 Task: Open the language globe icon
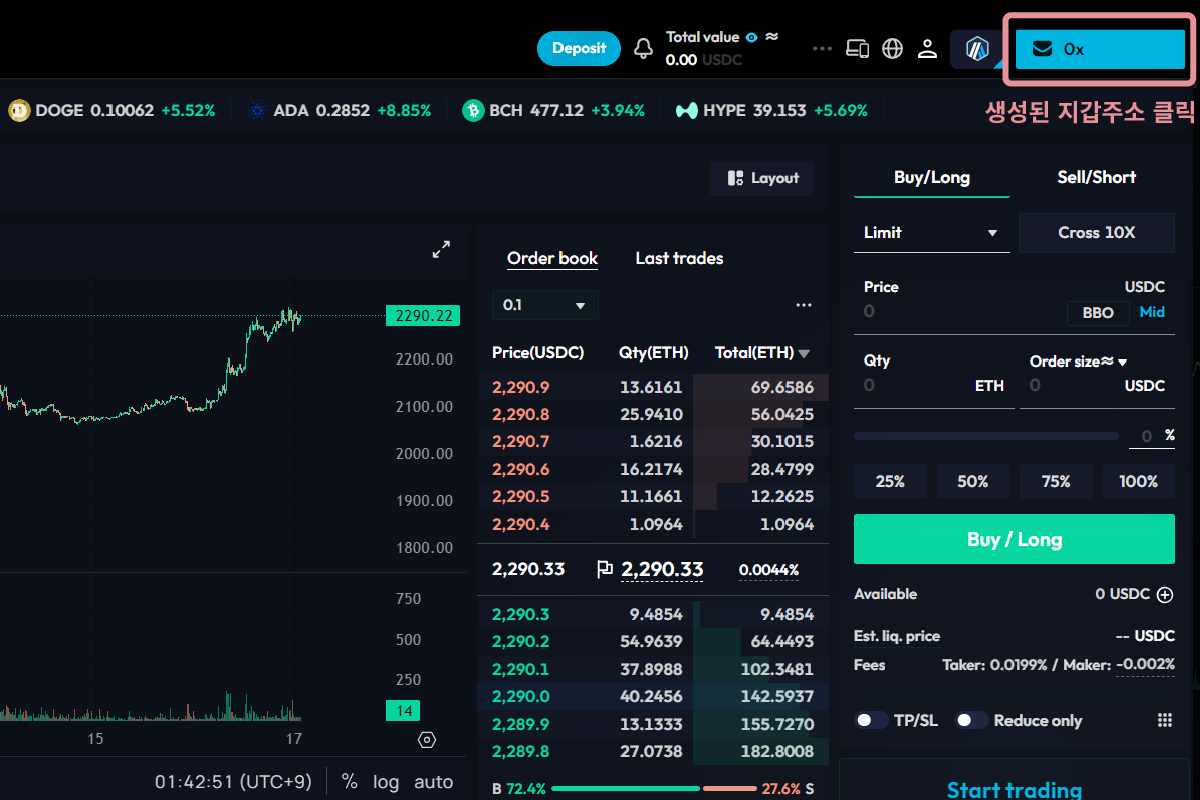point(892,49)
